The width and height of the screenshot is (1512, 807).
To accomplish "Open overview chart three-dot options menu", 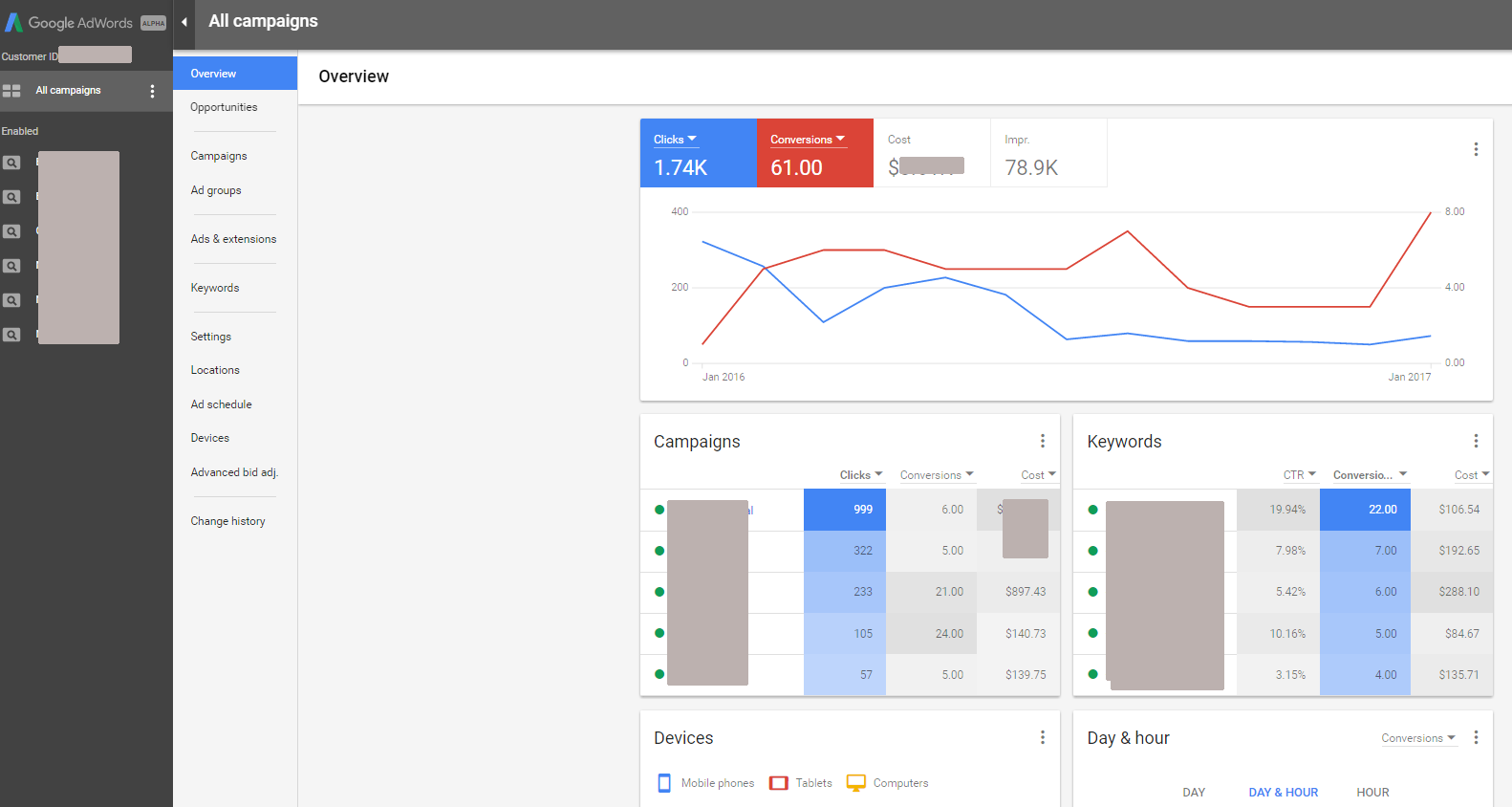I will click(x=1476, y=149).
